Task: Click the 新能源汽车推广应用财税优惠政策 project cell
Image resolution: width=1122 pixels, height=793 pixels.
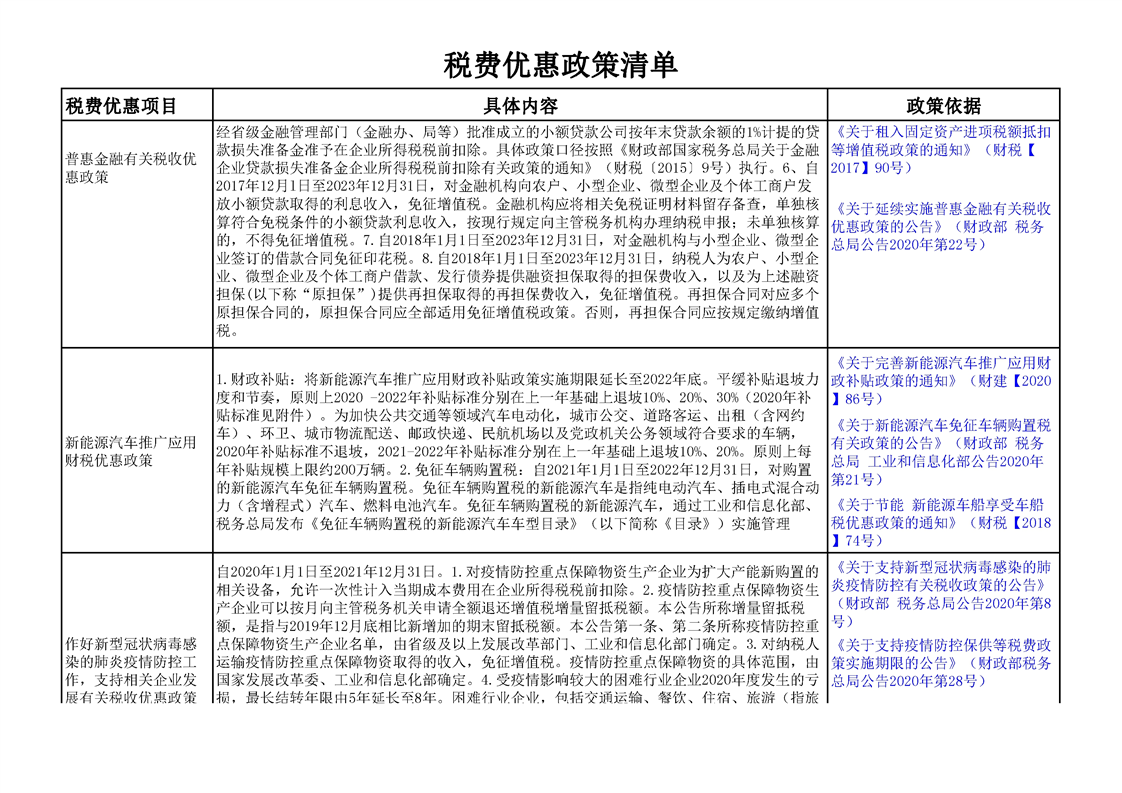Action: tap(130, 451)
